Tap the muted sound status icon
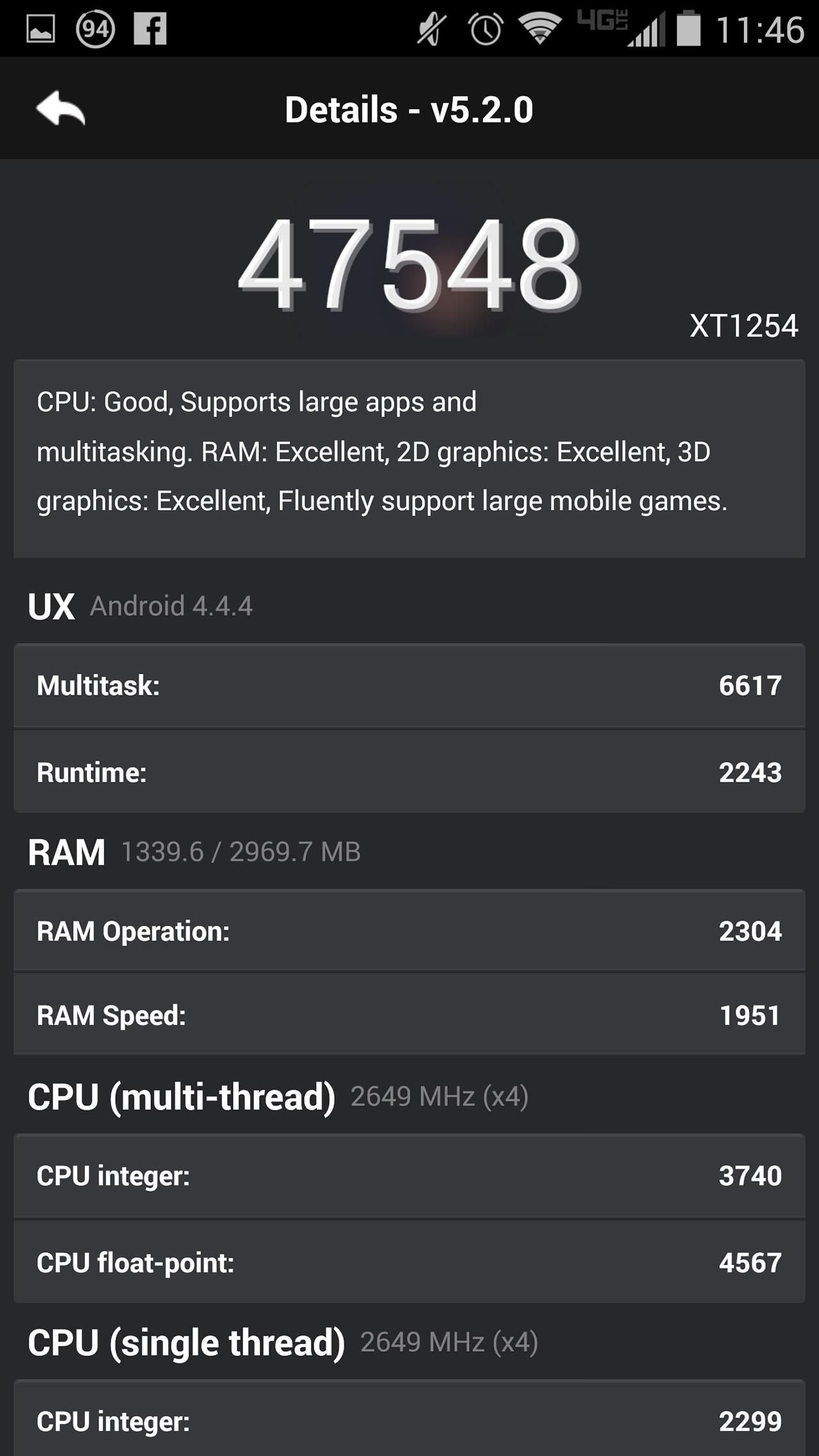The width and height of the screenshot is (819, 1456). 431,29
